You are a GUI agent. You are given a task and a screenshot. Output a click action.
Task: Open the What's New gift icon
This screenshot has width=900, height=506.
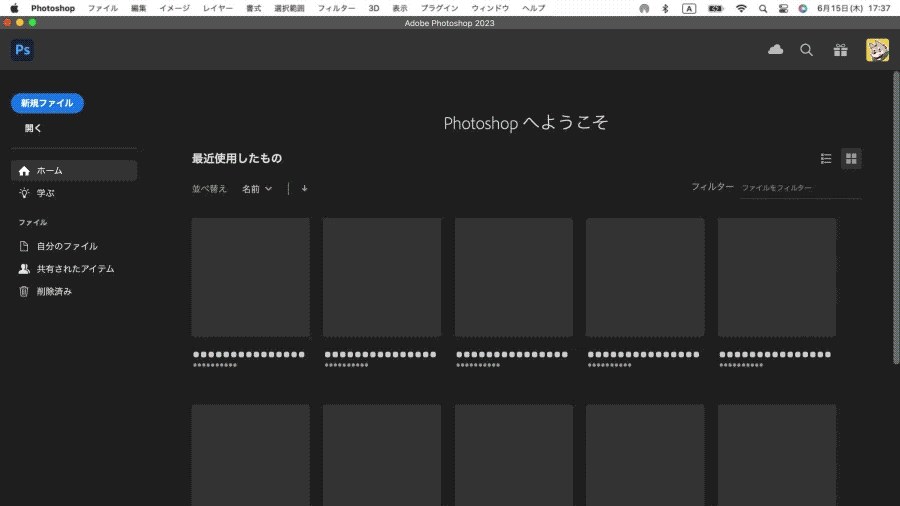point(840,50)
